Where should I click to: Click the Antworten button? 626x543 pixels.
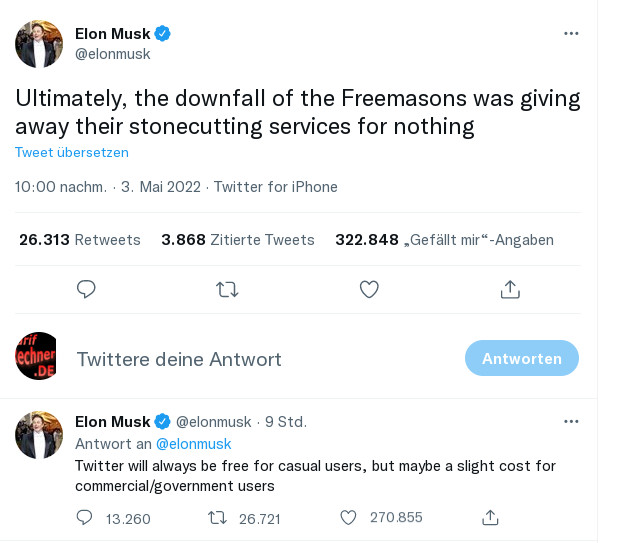click(522, 358)
